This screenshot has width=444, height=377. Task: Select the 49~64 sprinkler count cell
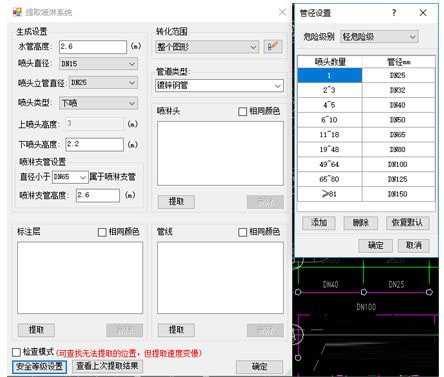pyautogui.click(x=330, y=164)
